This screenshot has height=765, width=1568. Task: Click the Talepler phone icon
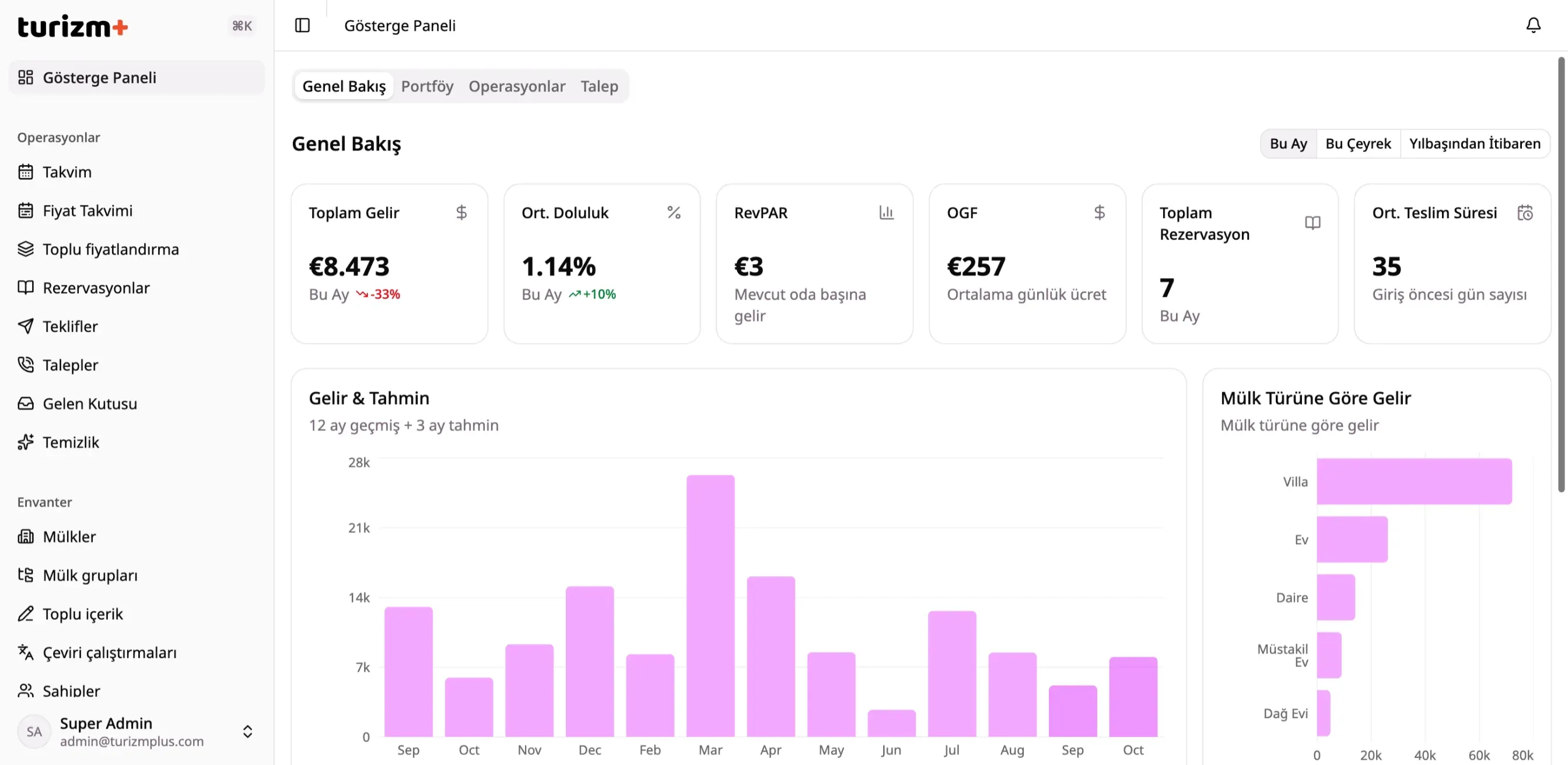(26, 365)
